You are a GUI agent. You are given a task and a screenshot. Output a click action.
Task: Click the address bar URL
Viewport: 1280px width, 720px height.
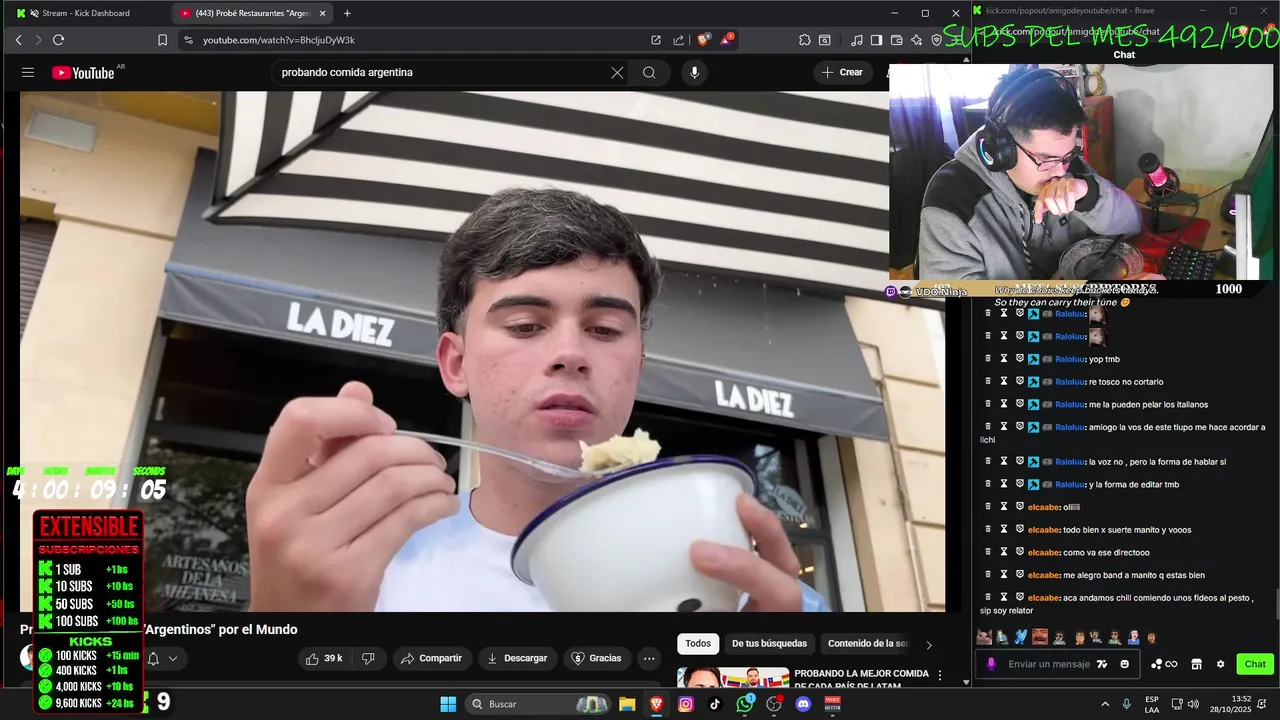[x=279, y=40]
